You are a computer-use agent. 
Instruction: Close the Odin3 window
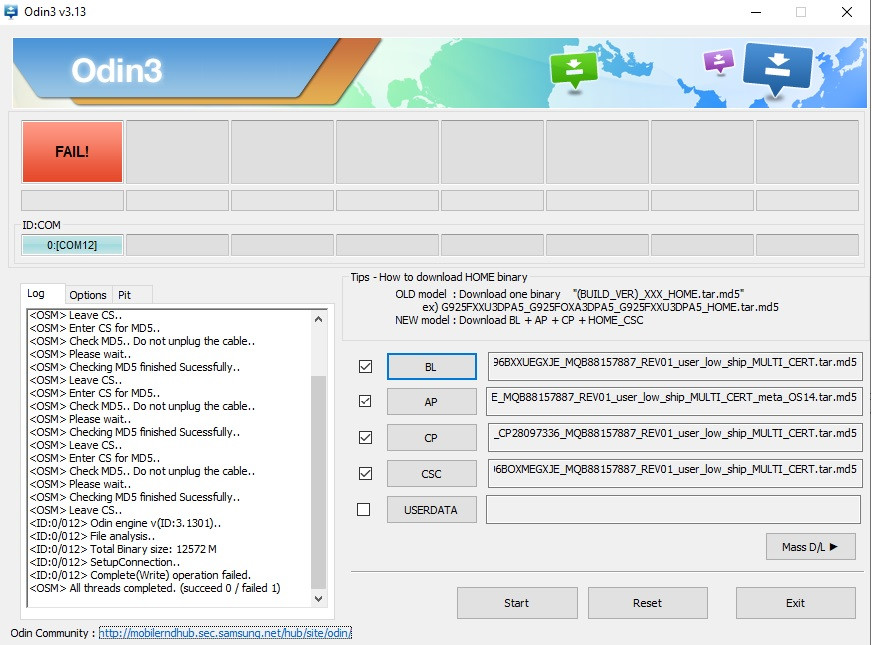tap(846, 12)
